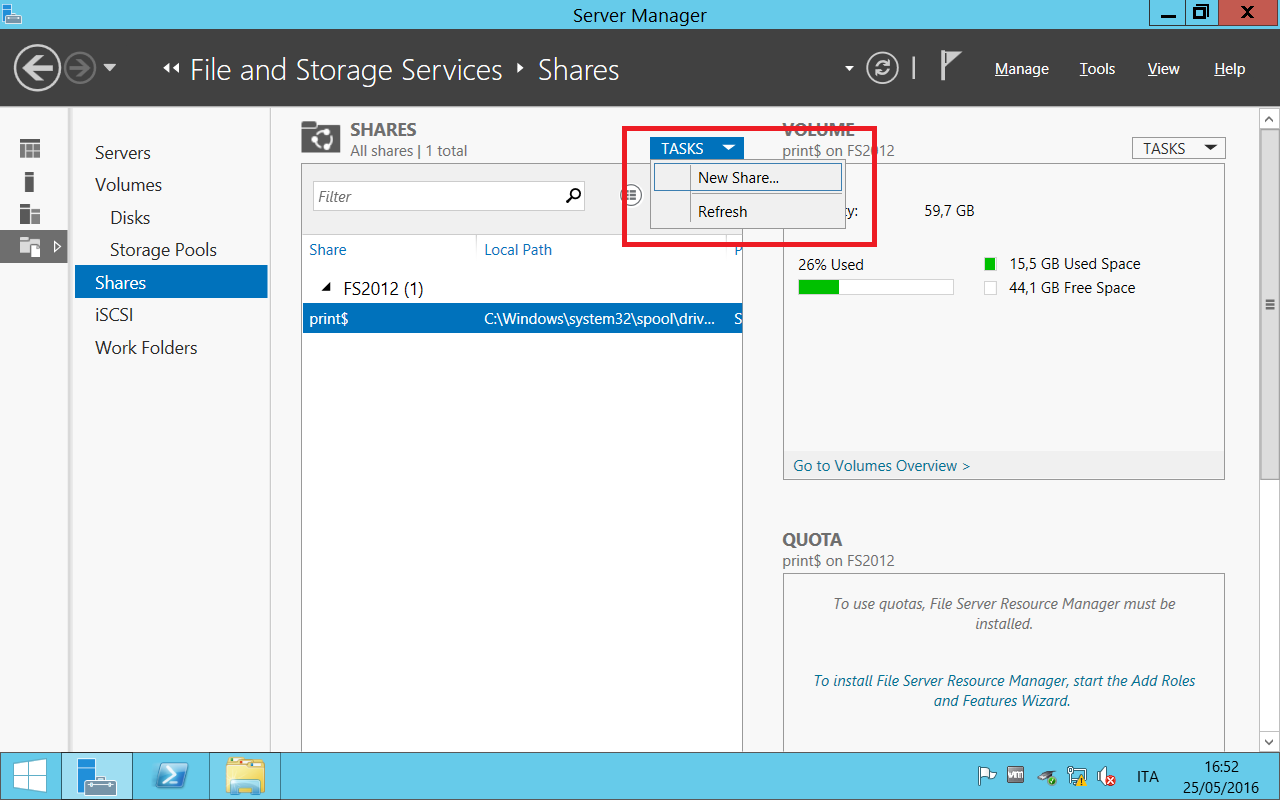Click the Filter search magnifier icon
Image resolution: width=1280 pixels, height=800 pixels.
click(573, 196)
